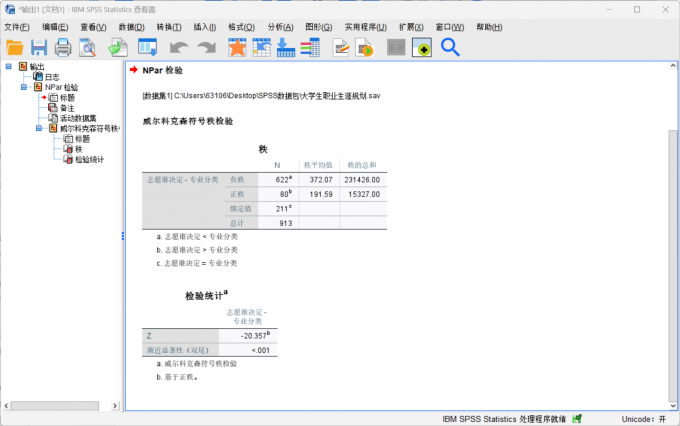
Task: Click the go to case icon
Action: pos(286,47)
